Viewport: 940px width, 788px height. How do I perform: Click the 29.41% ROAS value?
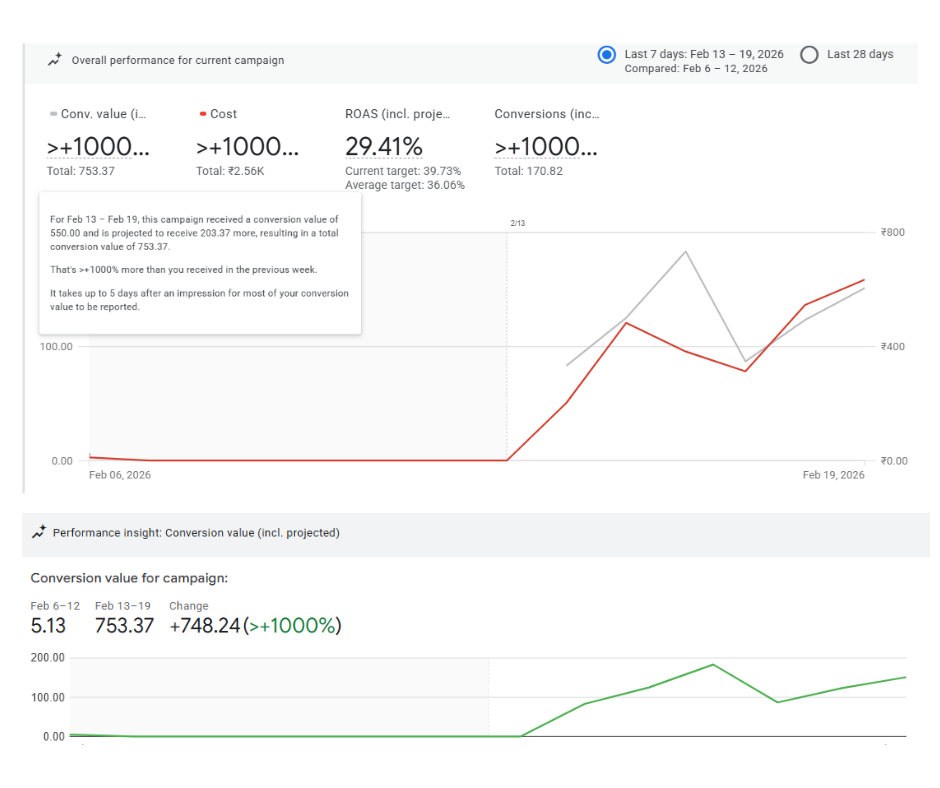click(x=383, y=147)
